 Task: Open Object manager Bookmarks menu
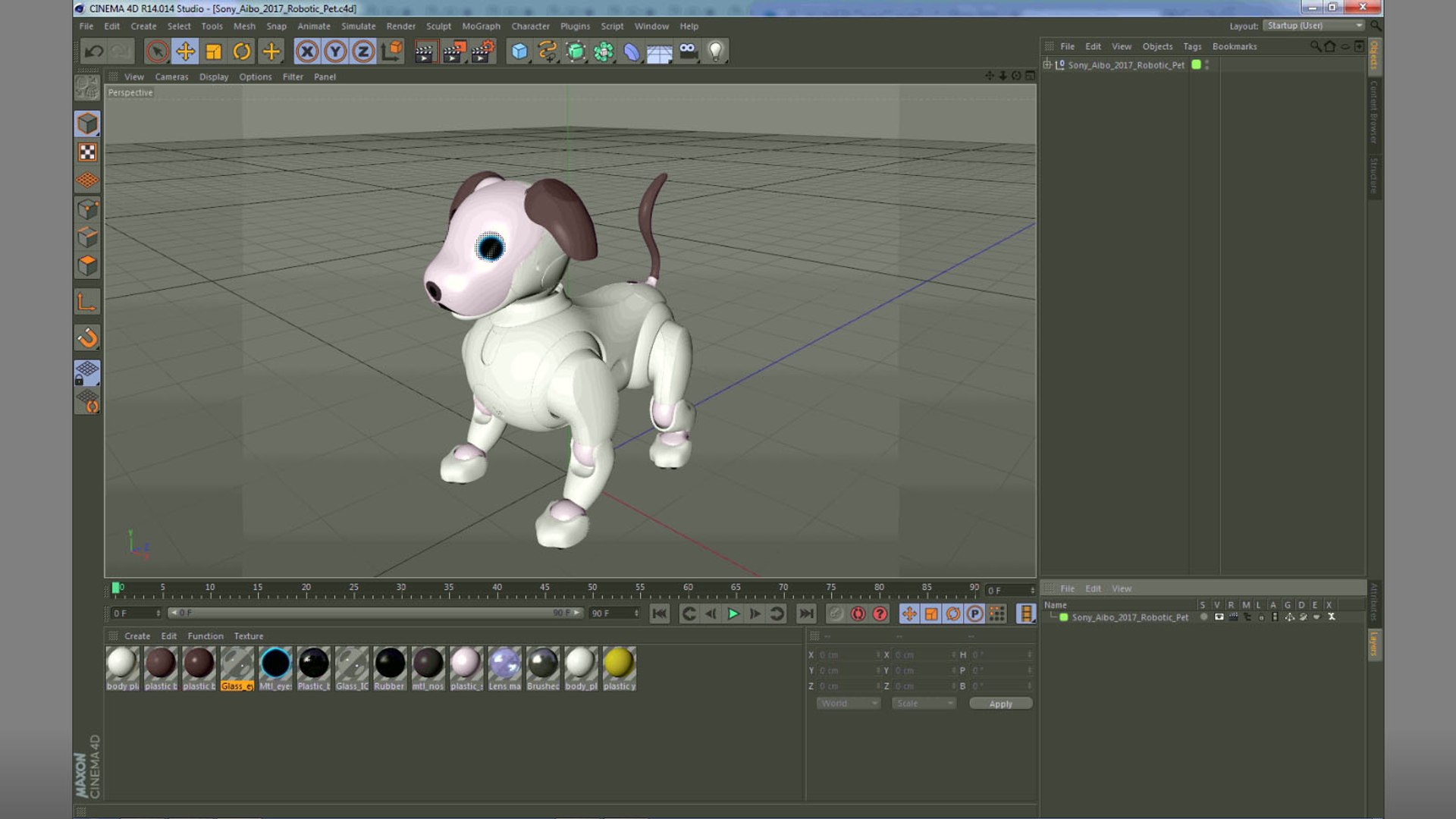[1235, 46]
